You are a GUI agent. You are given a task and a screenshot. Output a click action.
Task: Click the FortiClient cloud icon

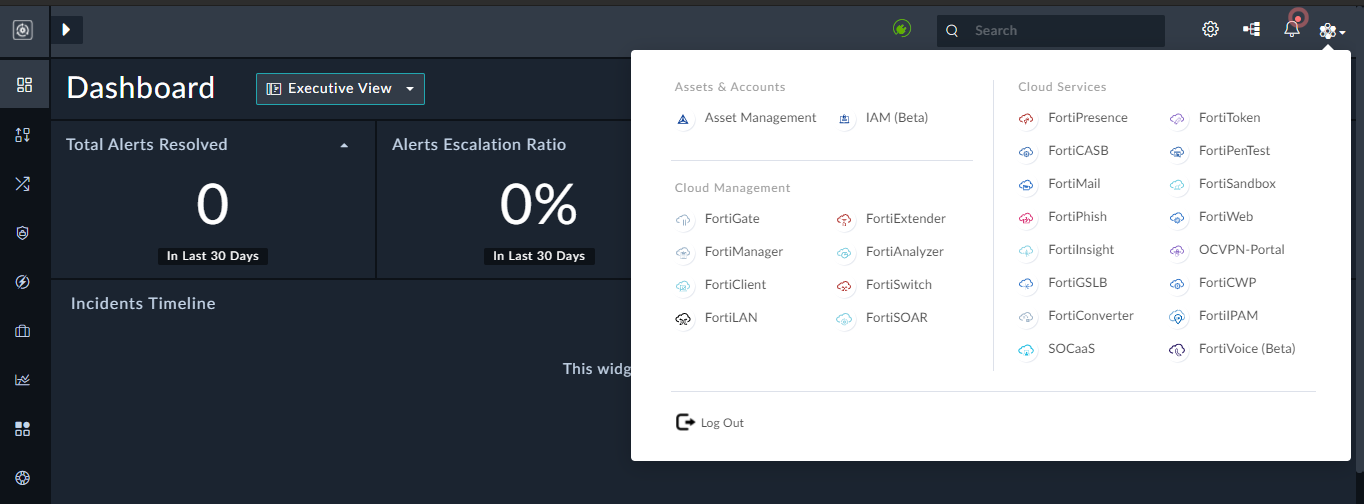coord(683,285)
